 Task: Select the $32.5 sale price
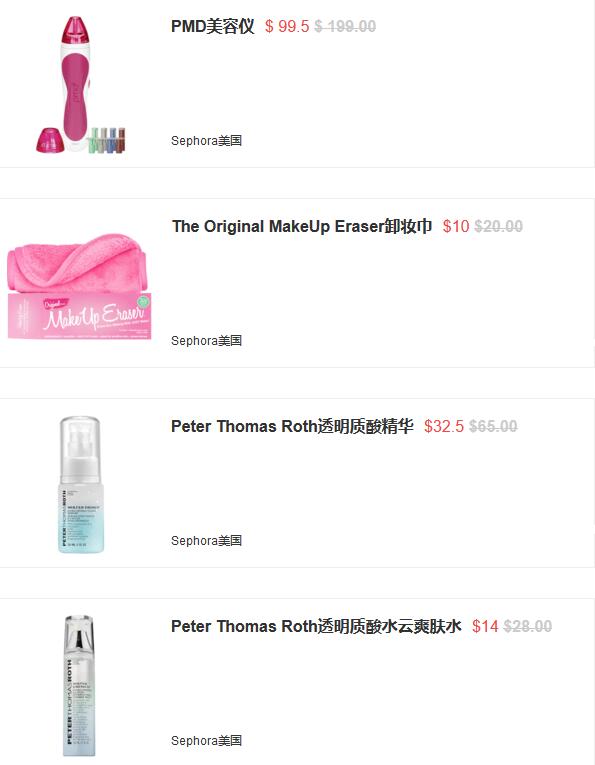point(444,426)
